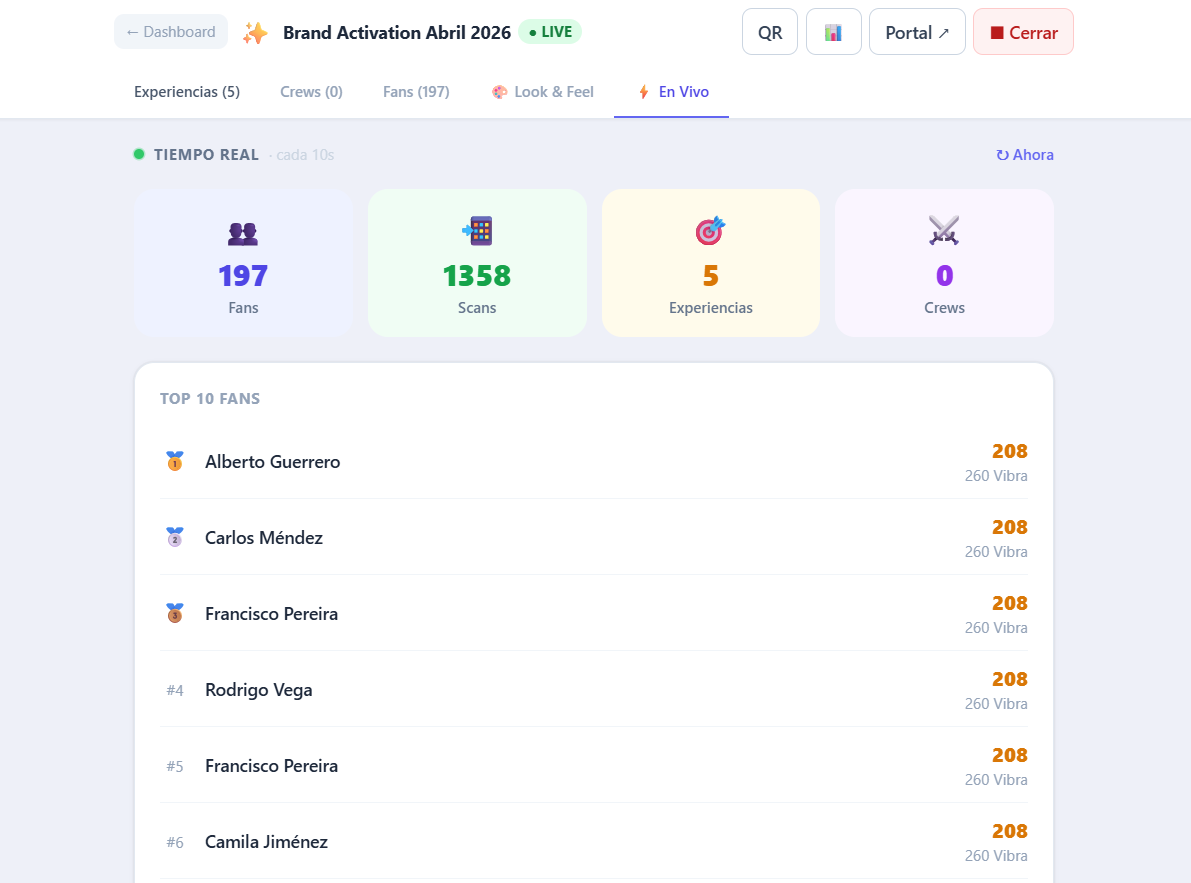Click the #5 rank label
Image resolution: width=1191 pixels, height=883 pixels.
pyautogui.click(x=175, y=766)
